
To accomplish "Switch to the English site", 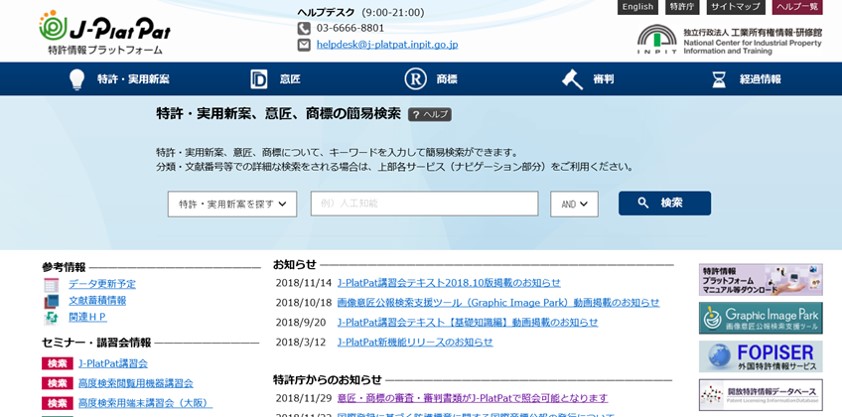I will point(637,7).
